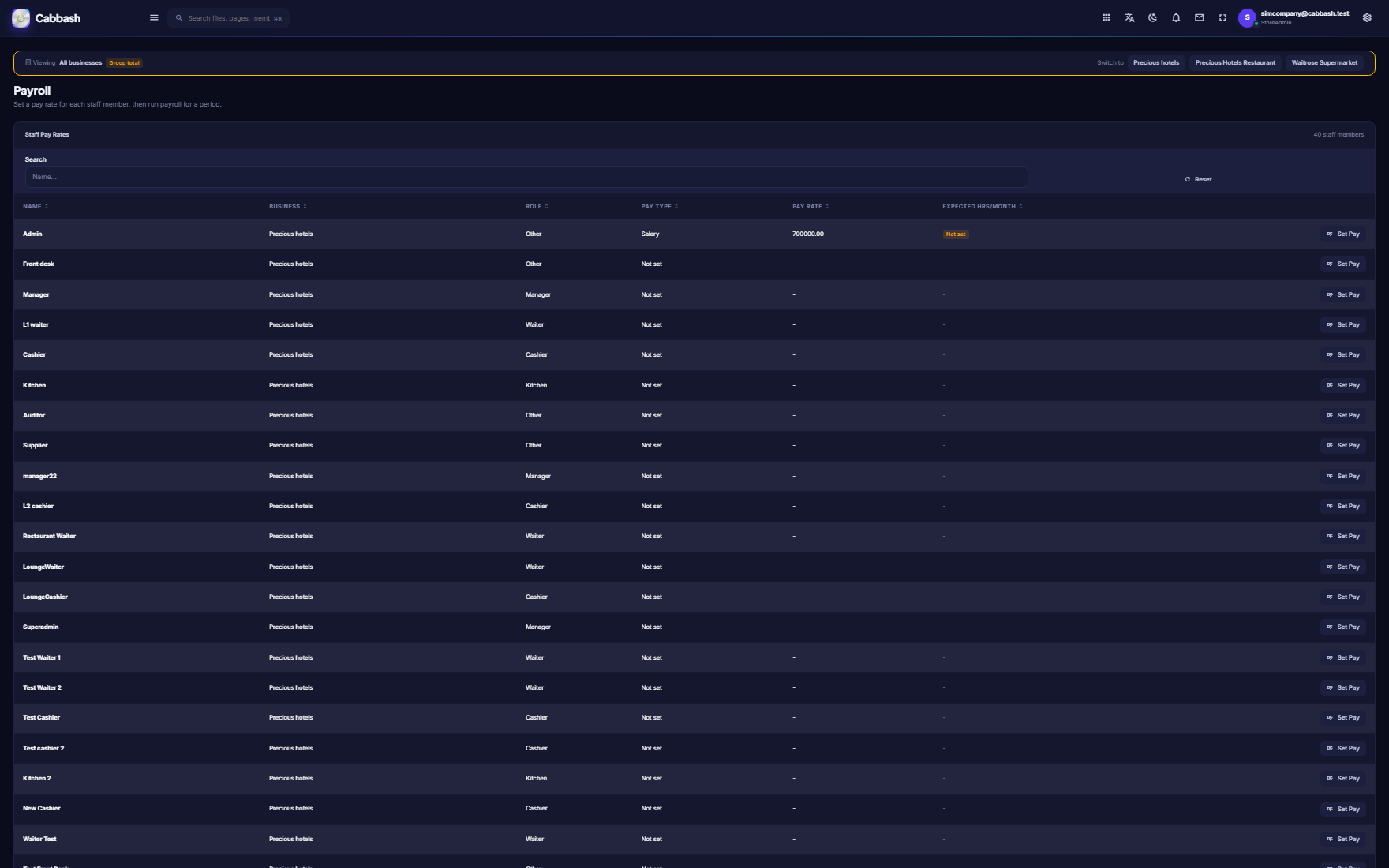
Task: Sort table by Name column
Action: (x=36, y=207)
